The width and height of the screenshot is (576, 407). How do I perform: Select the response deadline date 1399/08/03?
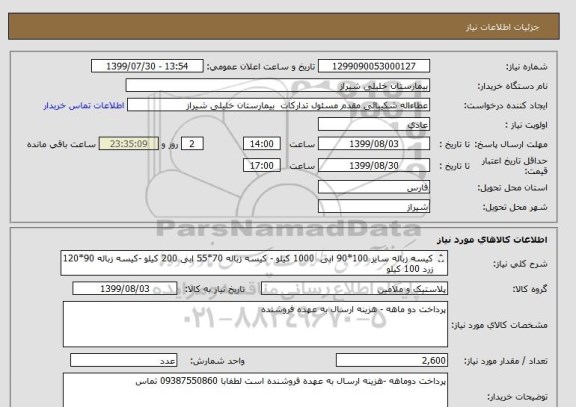[x=374, y=144]
